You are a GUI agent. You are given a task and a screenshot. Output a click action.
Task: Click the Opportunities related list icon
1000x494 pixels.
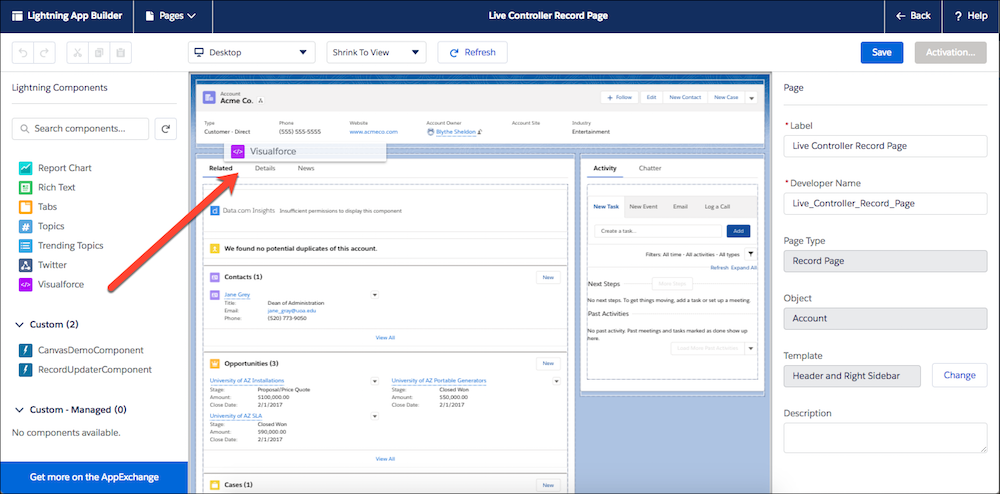coord(215,363)
